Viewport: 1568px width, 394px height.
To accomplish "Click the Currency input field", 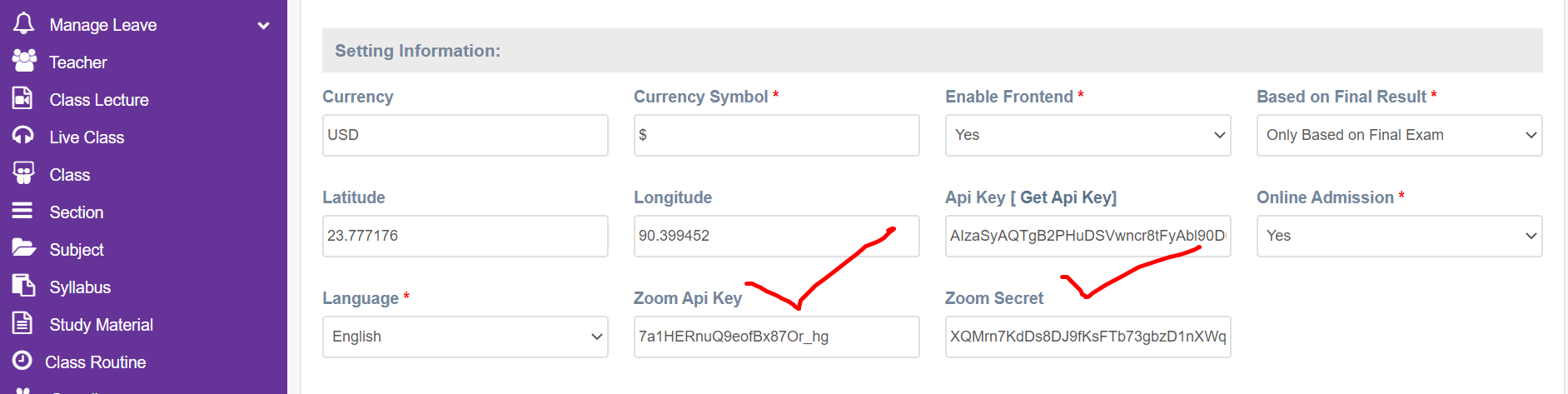I will [x=465, y=135].
